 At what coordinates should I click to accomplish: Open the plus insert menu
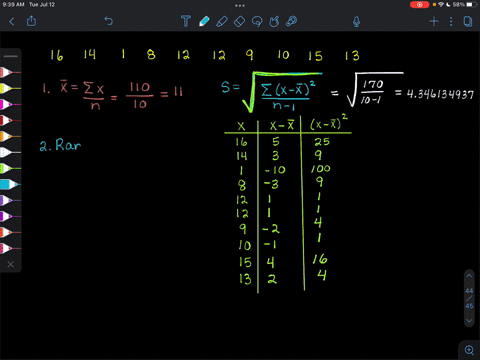[x=434, y=22]
